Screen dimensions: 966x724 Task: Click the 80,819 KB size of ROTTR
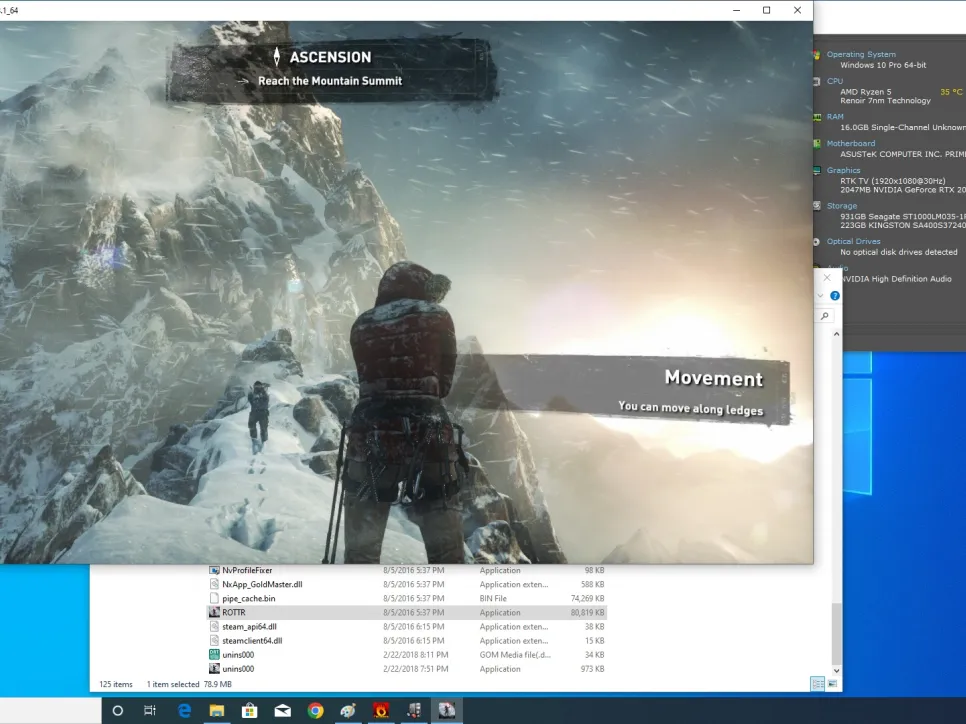point(587,612)
